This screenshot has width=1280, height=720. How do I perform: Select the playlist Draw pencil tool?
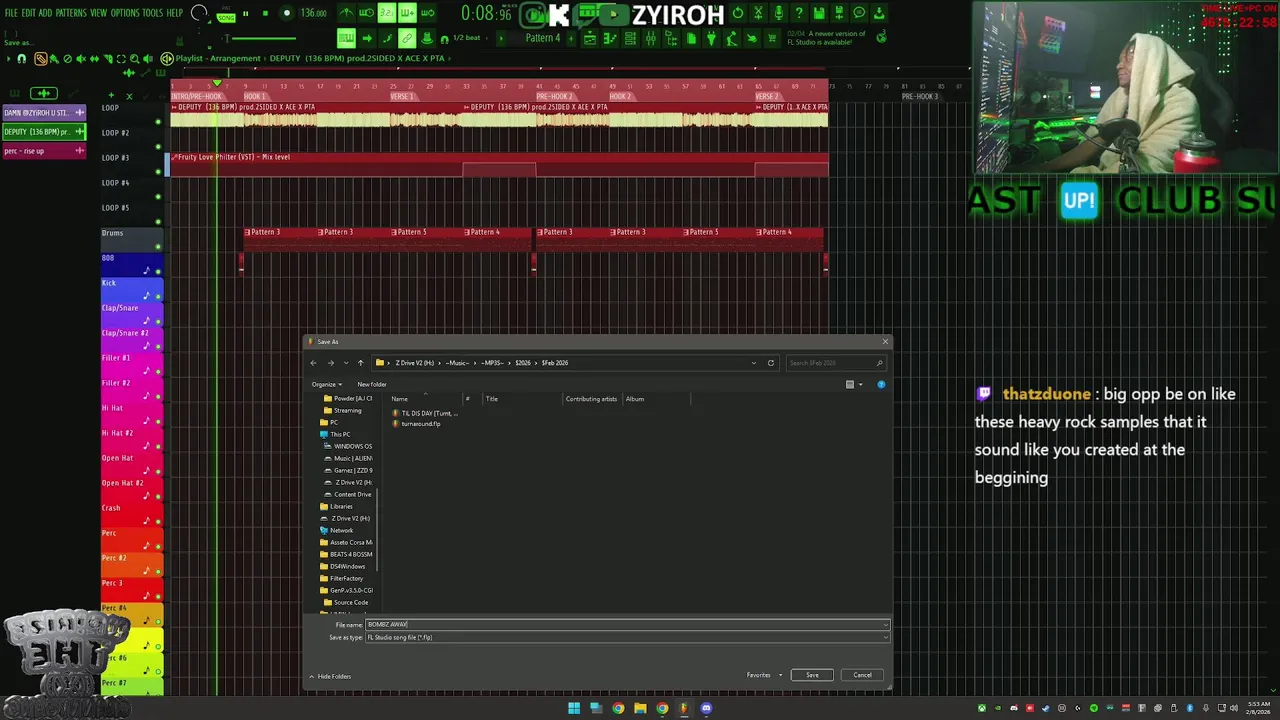point(40,59)
